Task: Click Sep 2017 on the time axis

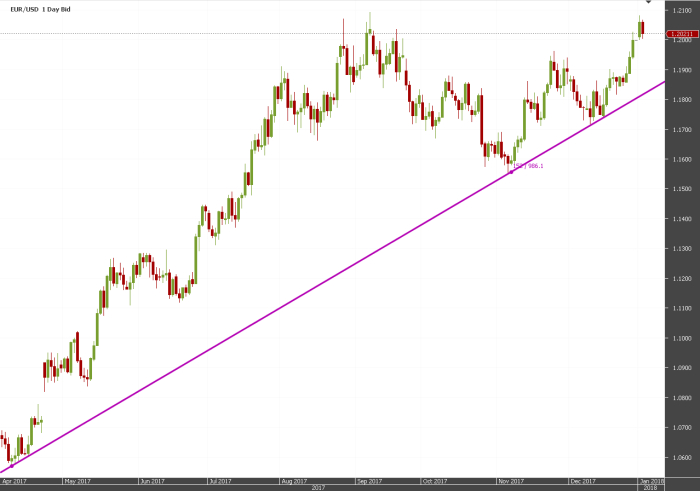Action: point(369,481)
